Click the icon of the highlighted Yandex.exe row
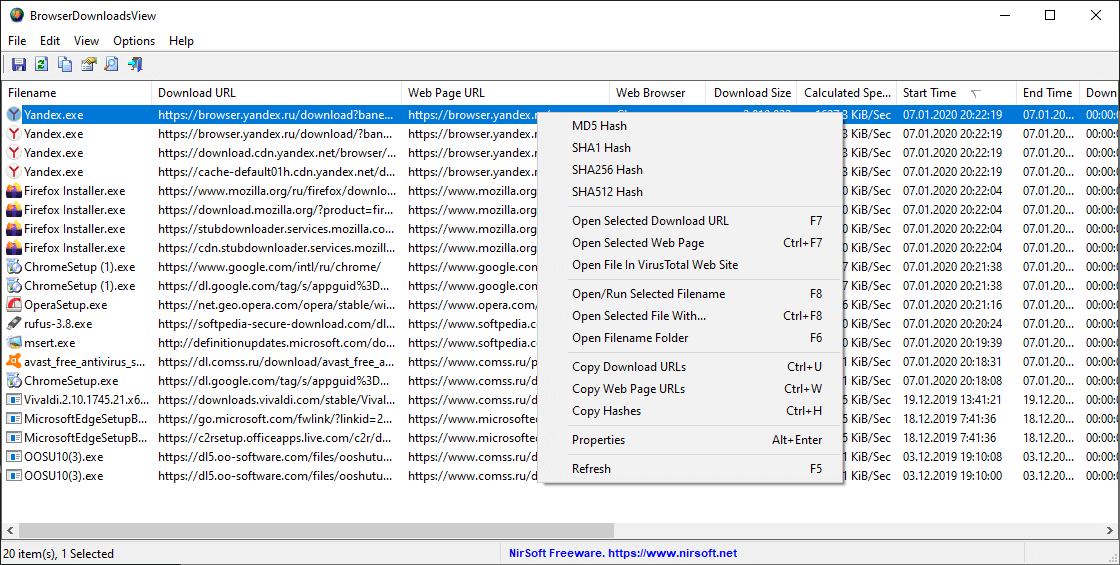Viewport: 1120px width, 565px height. (14, 114)
